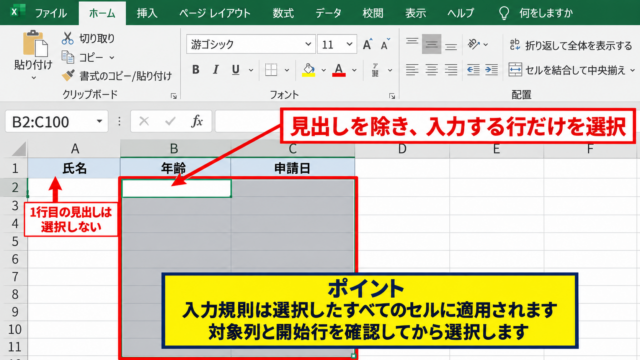The height and width of the screenshot is (360, 640).
Task: Switch to the ホーム tab
Action: (102, 13)
